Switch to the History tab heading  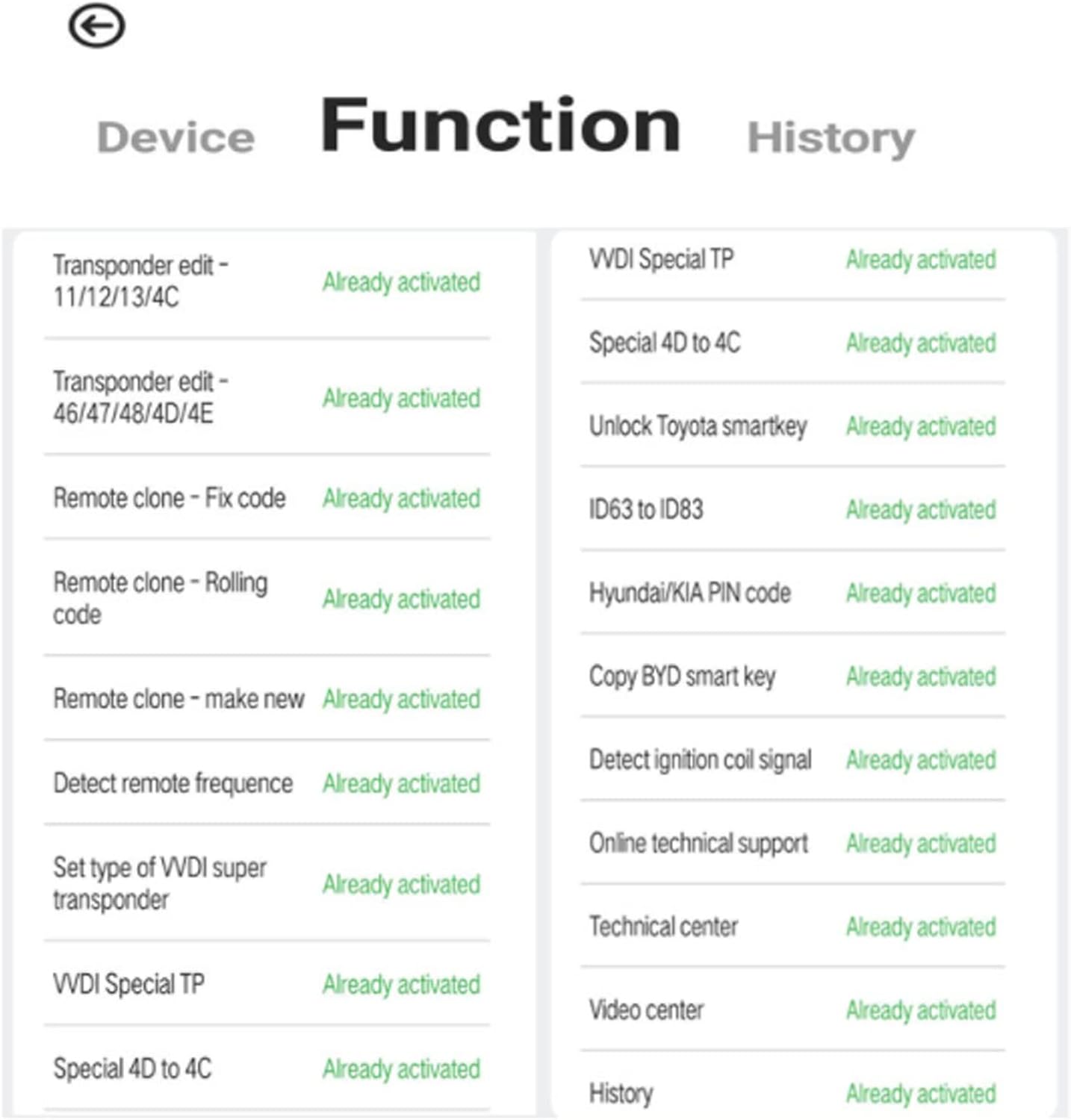tap(831, 138)
